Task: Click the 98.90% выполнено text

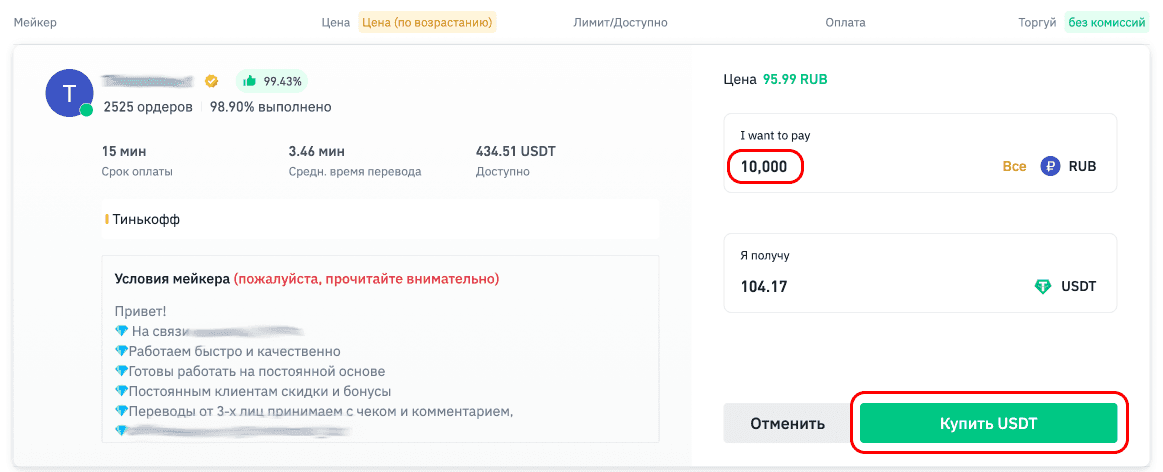Action: coord(271,107)
